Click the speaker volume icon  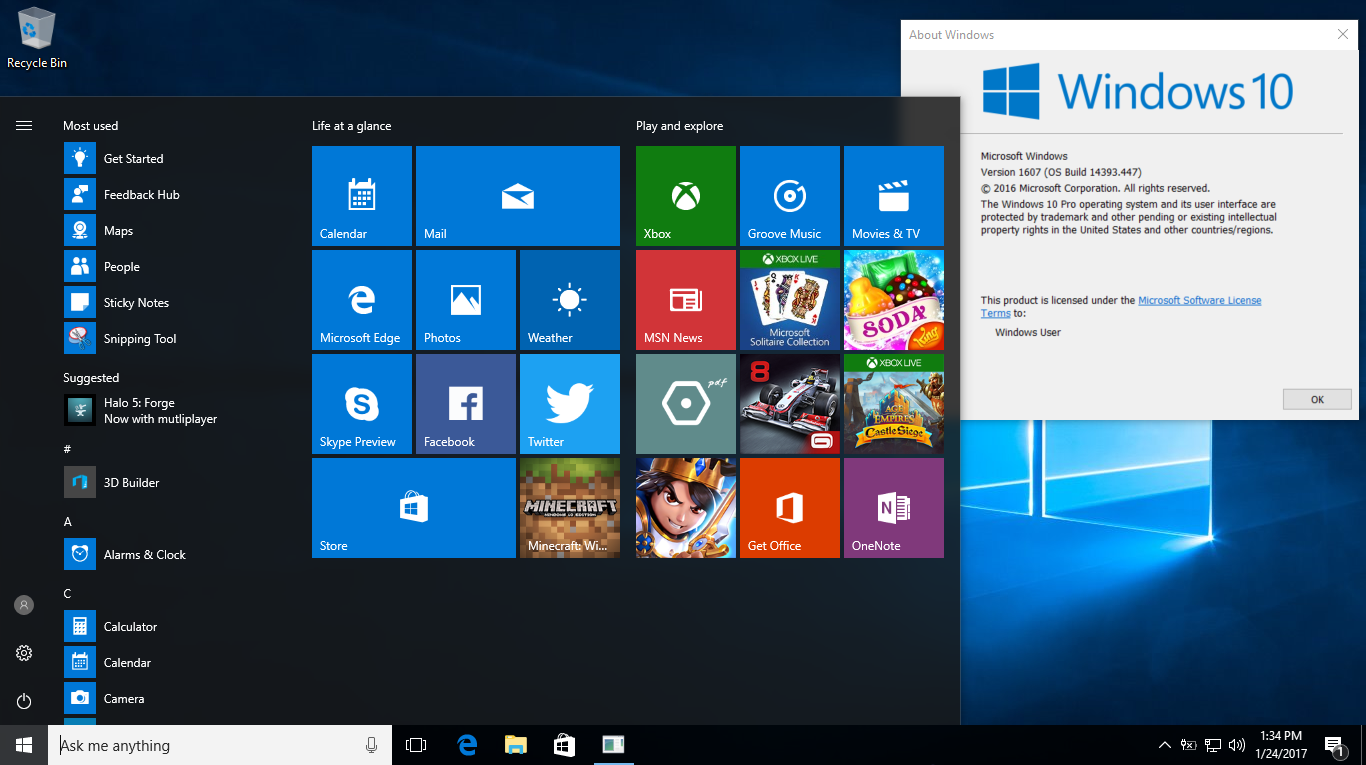1237,745
